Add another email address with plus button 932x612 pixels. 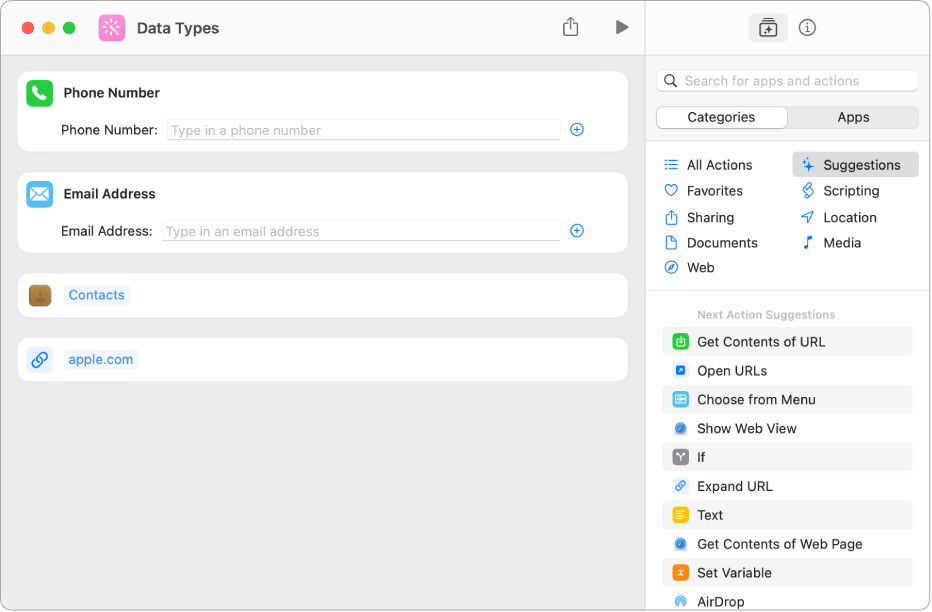coord(577,231)
